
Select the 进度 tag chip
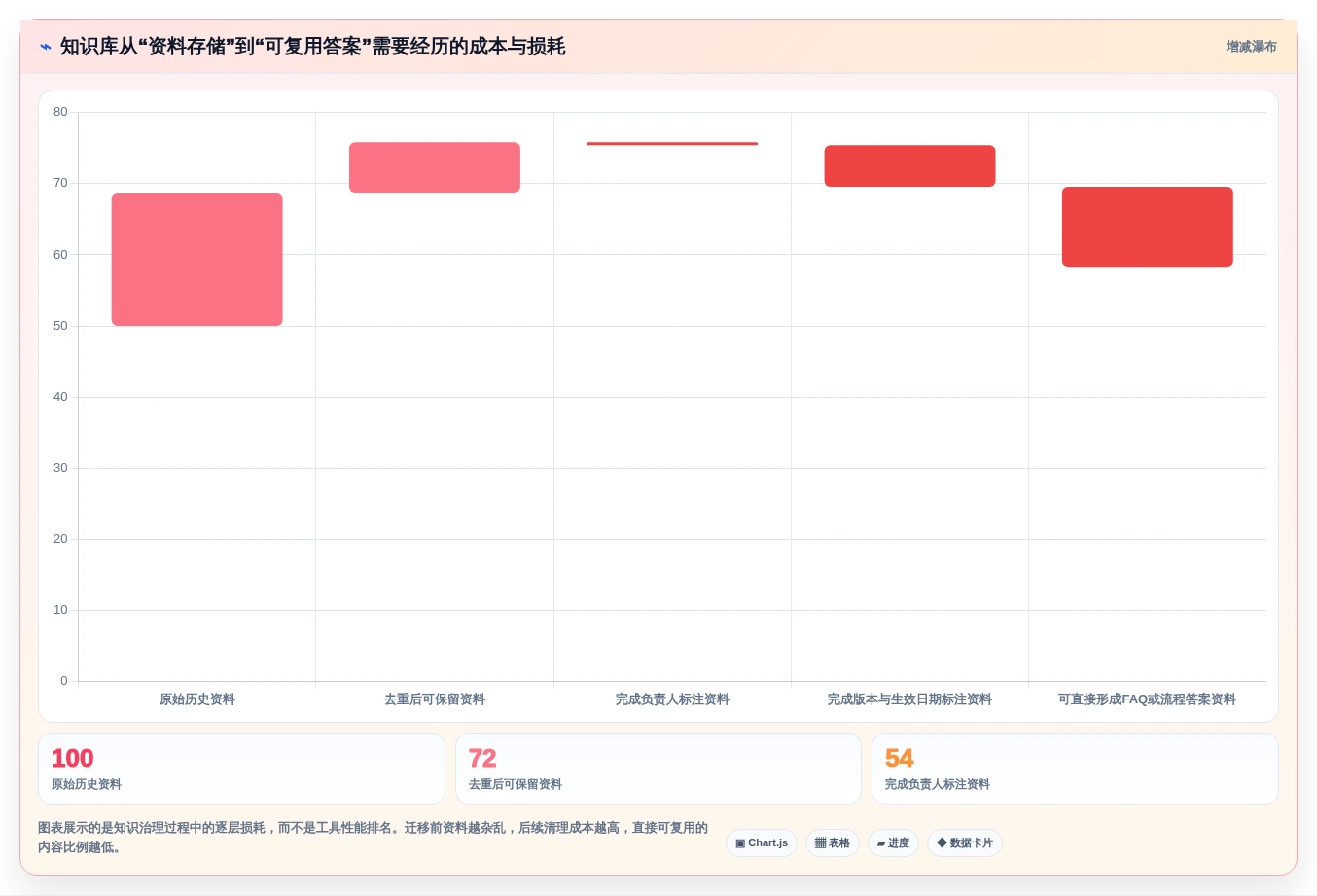tap(893, 843)
